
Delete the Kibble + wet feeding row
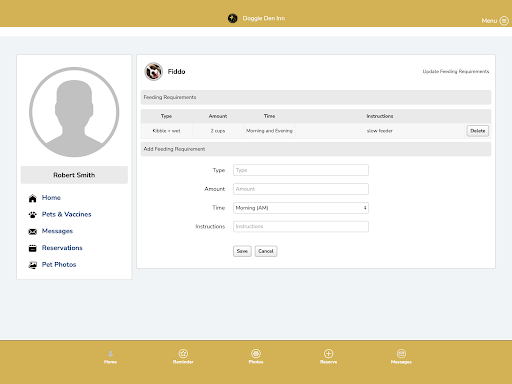(x=478, y=131)
